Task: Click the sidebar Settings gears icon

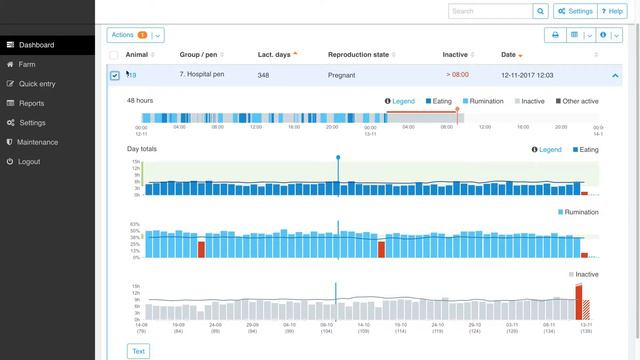Action: [x=10, y=122]
